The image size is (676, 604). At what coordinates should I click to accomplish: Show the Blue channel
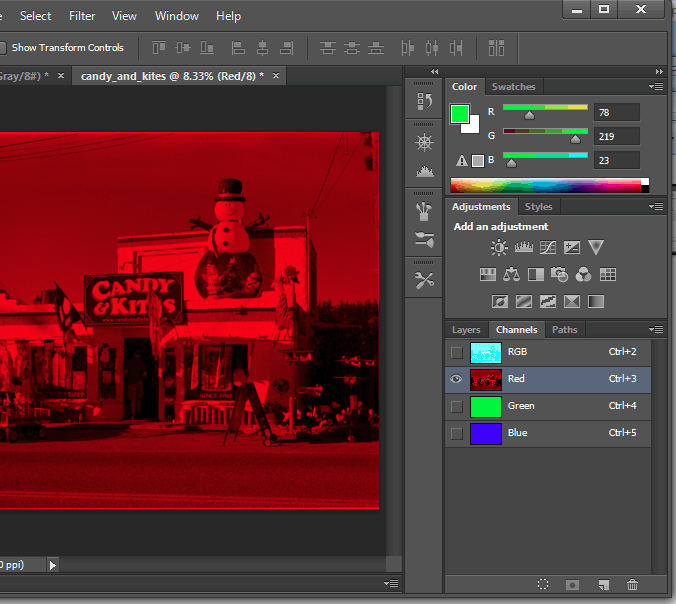457,434
